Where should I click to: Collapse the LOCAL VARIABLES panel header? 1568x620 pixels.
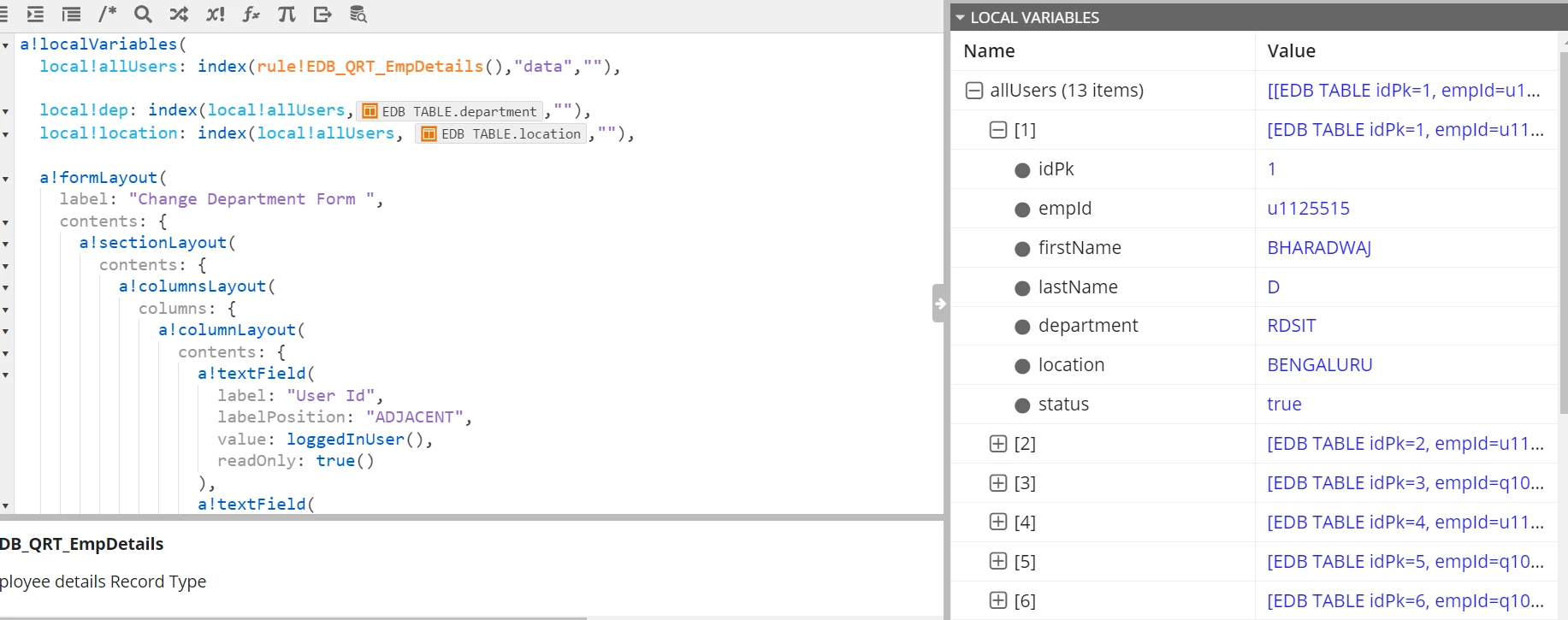click(961, 17)
